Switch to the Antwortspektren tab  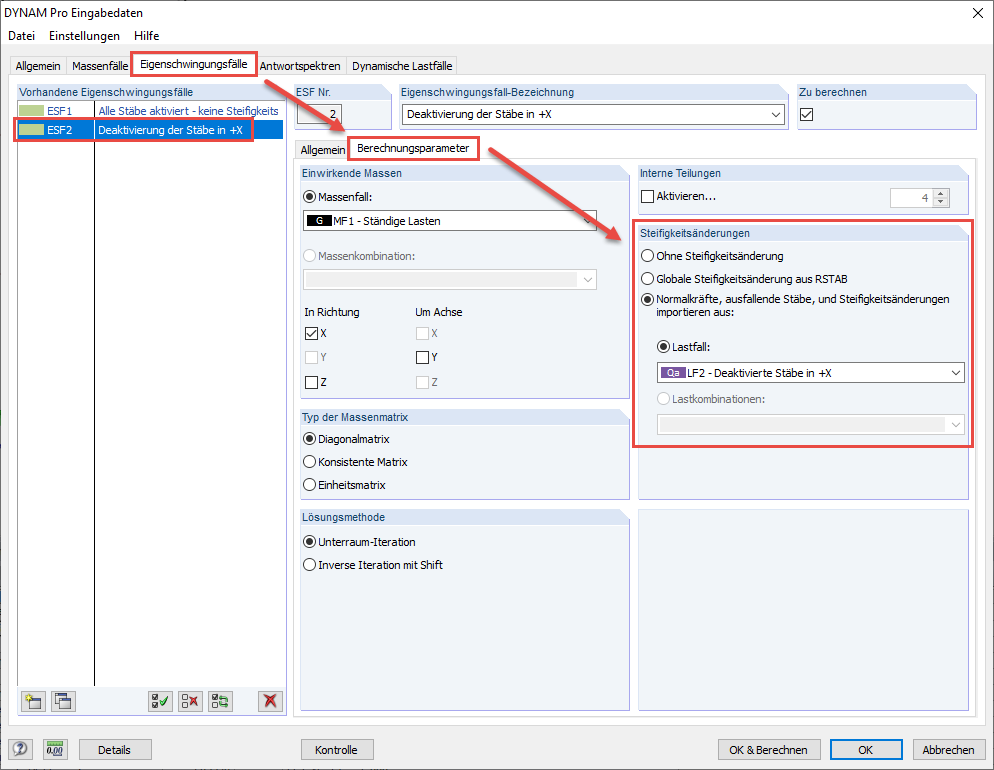(x=300, y=66)
